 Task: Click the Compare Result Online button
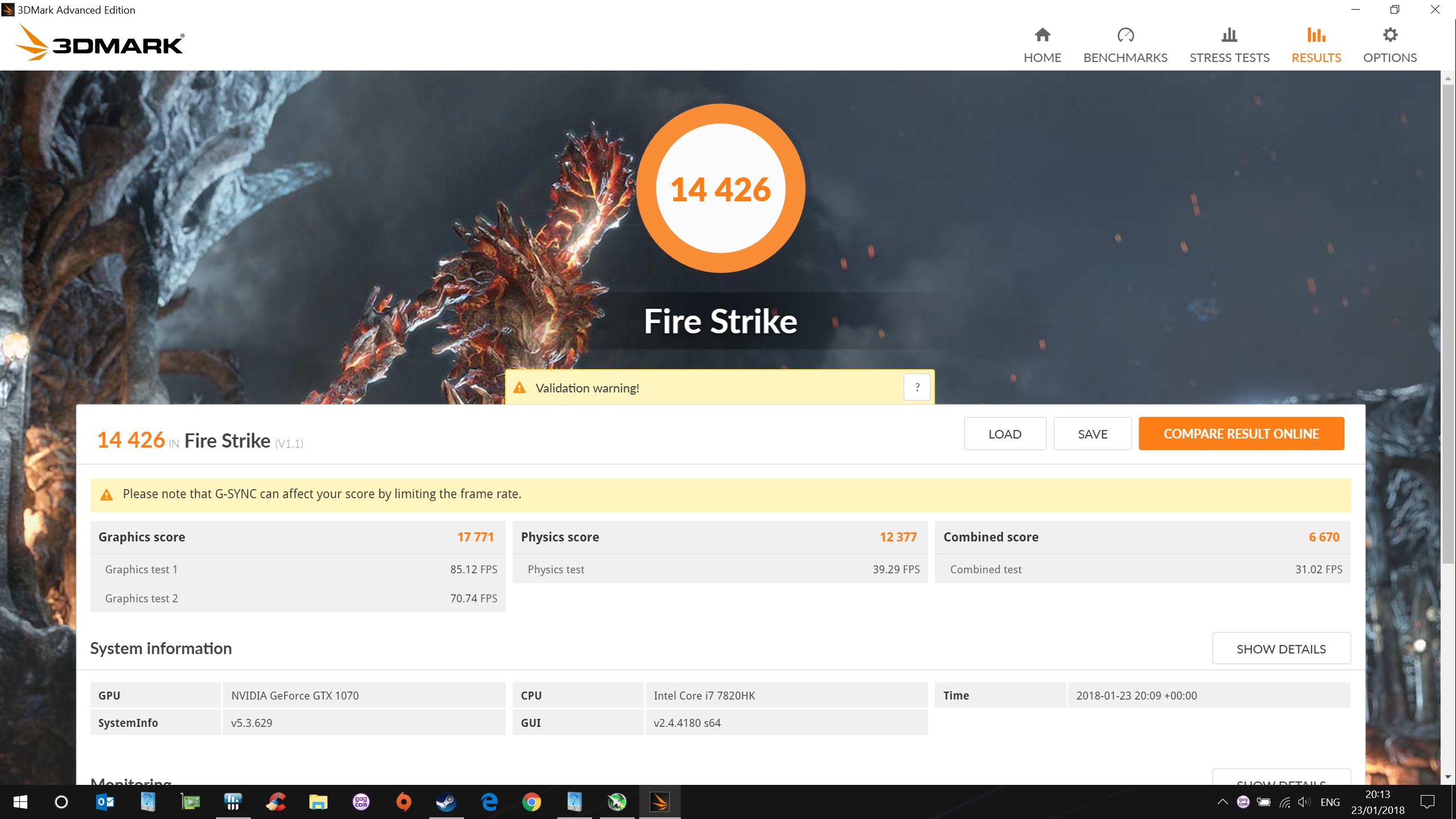(1241, 433)
